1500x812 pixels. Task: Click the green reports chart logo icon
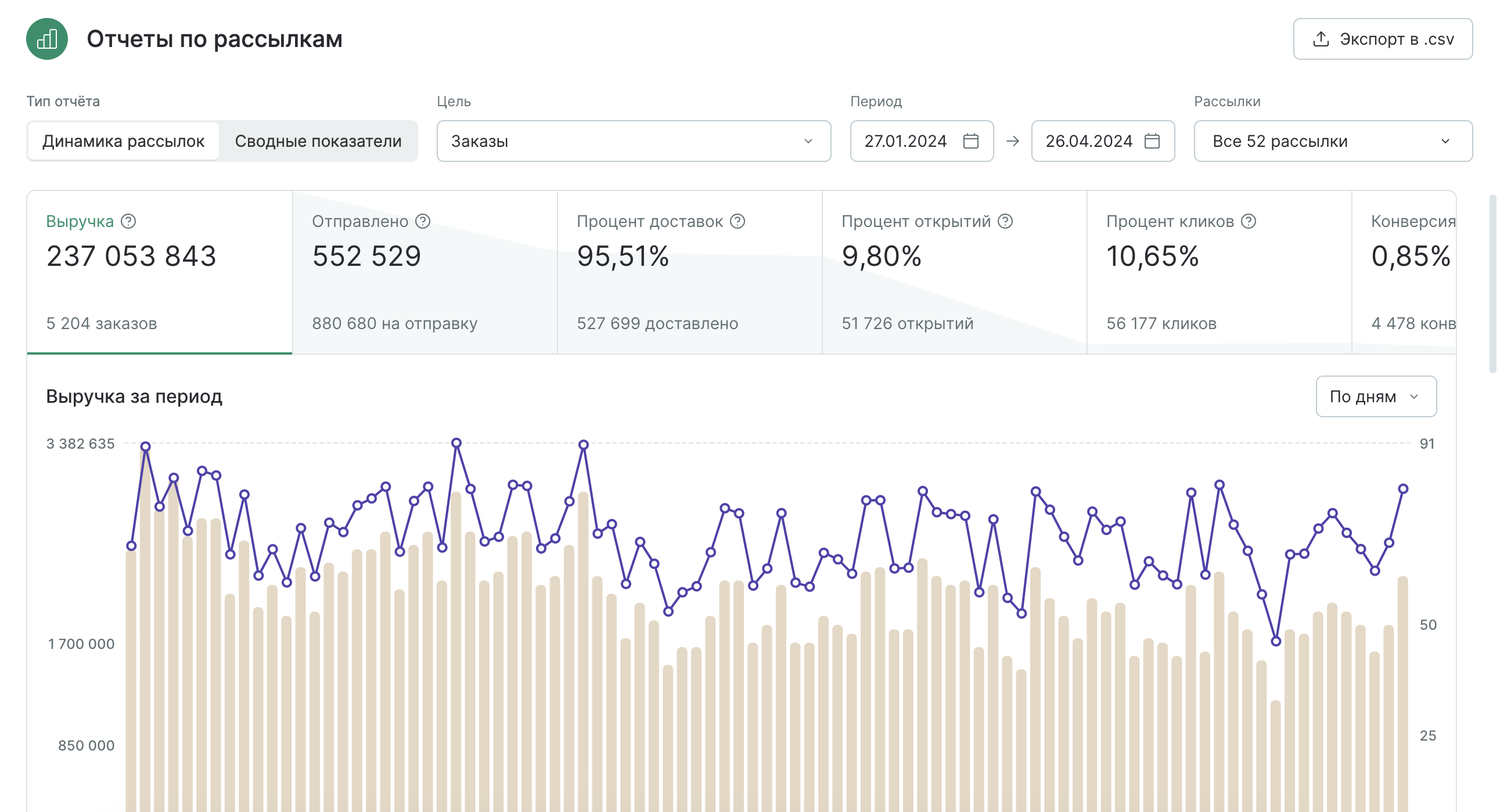tap(47, 39)
